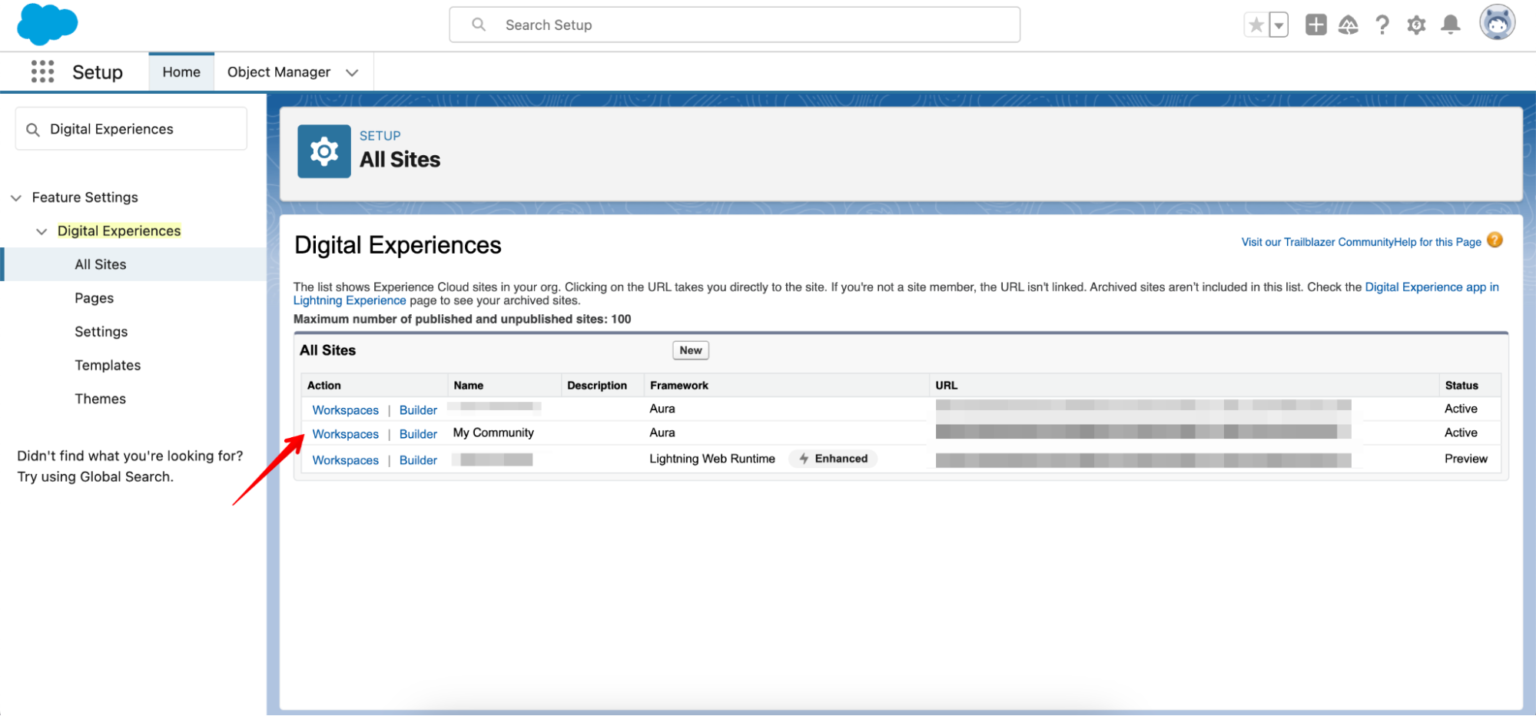The height and width of the screenshot is (716, 1536).
Task: Click the Status column header
Action: (x=1461, y=385)
